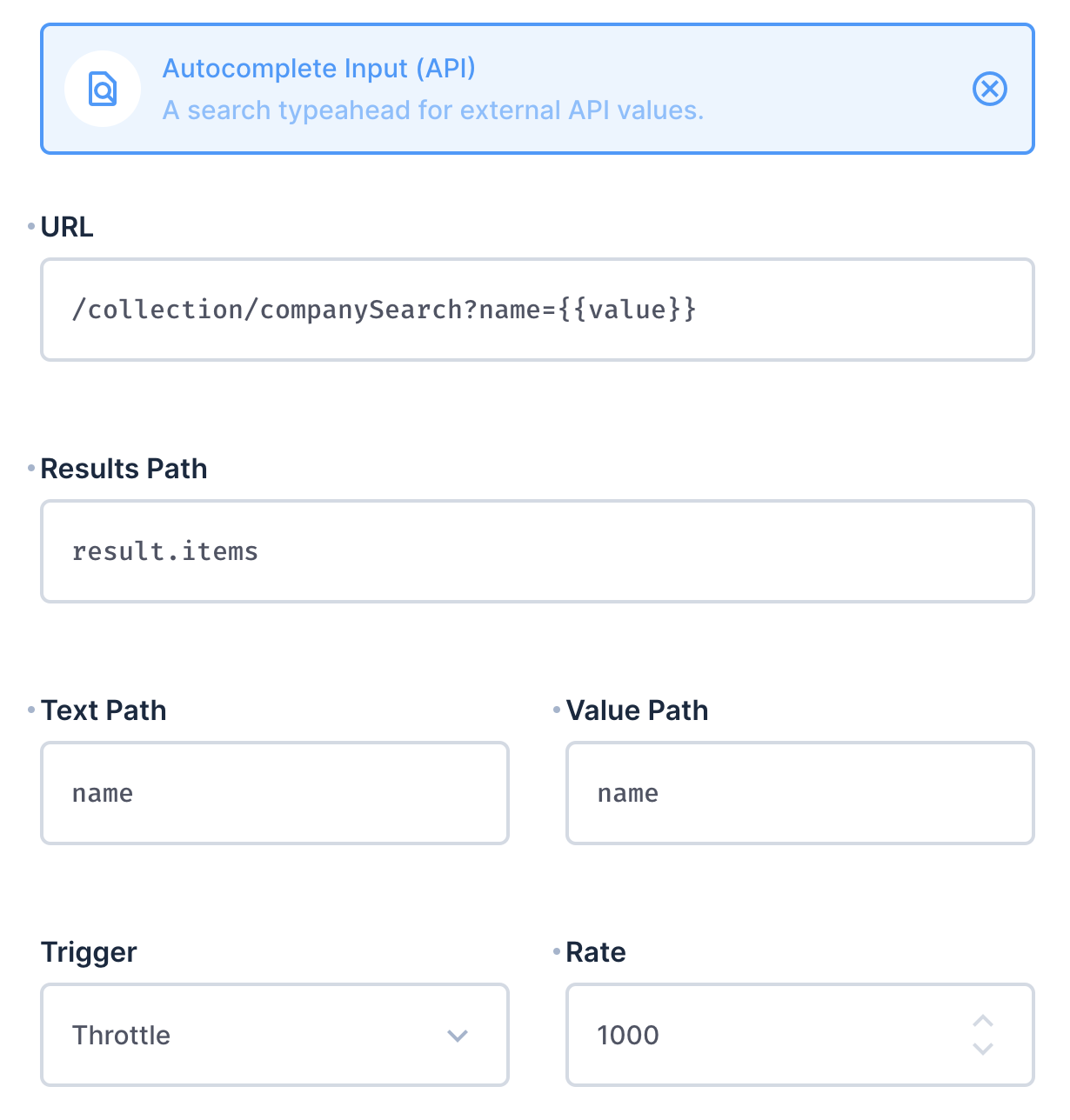Click the Rate increment arrow
Screen dimensions: 1070x1120
point(983,1020)
